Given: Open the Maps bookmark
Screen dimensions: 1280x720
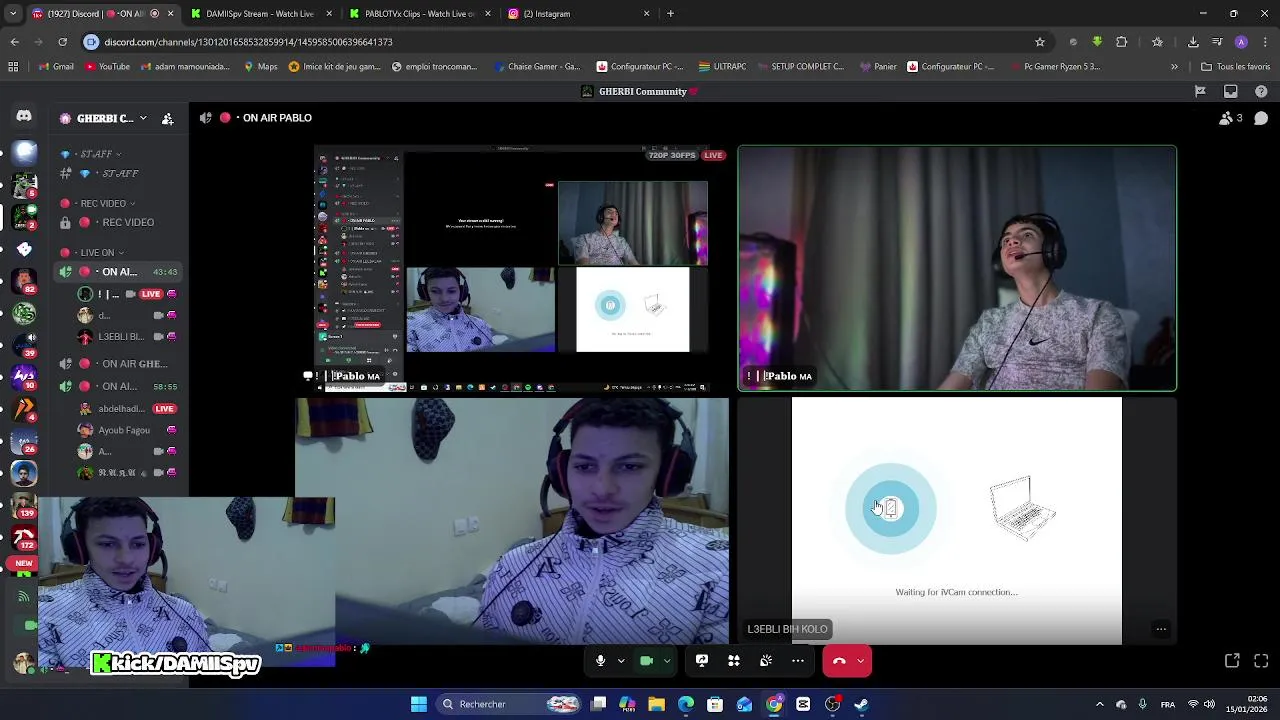Looking at the screenshot, I should tap(261, 67).
